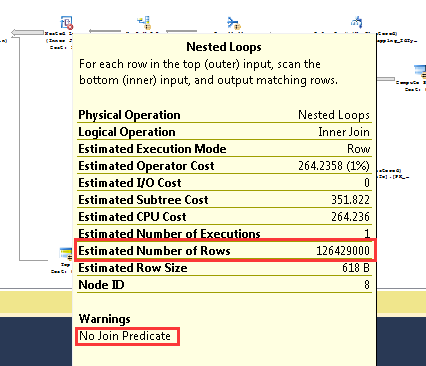Click the '618 B' row size value
This screenshot has width=426, height=366.
(356, 268)
